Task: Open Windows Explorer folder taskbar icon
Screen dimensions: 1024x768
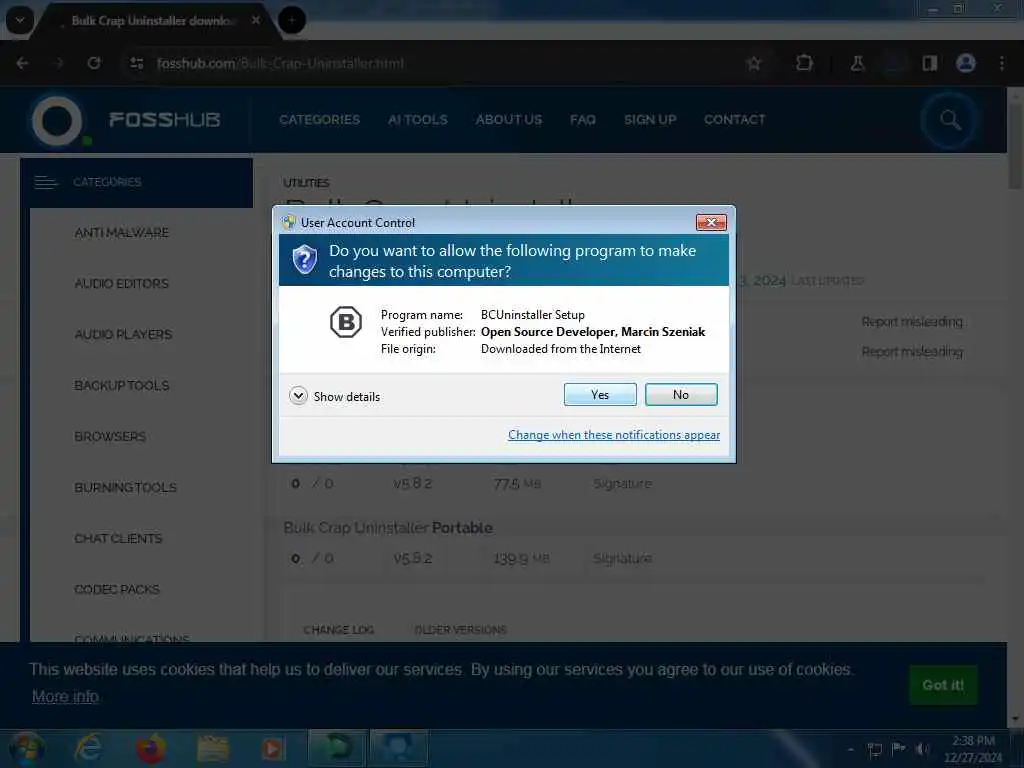Action: pos(212,748)
